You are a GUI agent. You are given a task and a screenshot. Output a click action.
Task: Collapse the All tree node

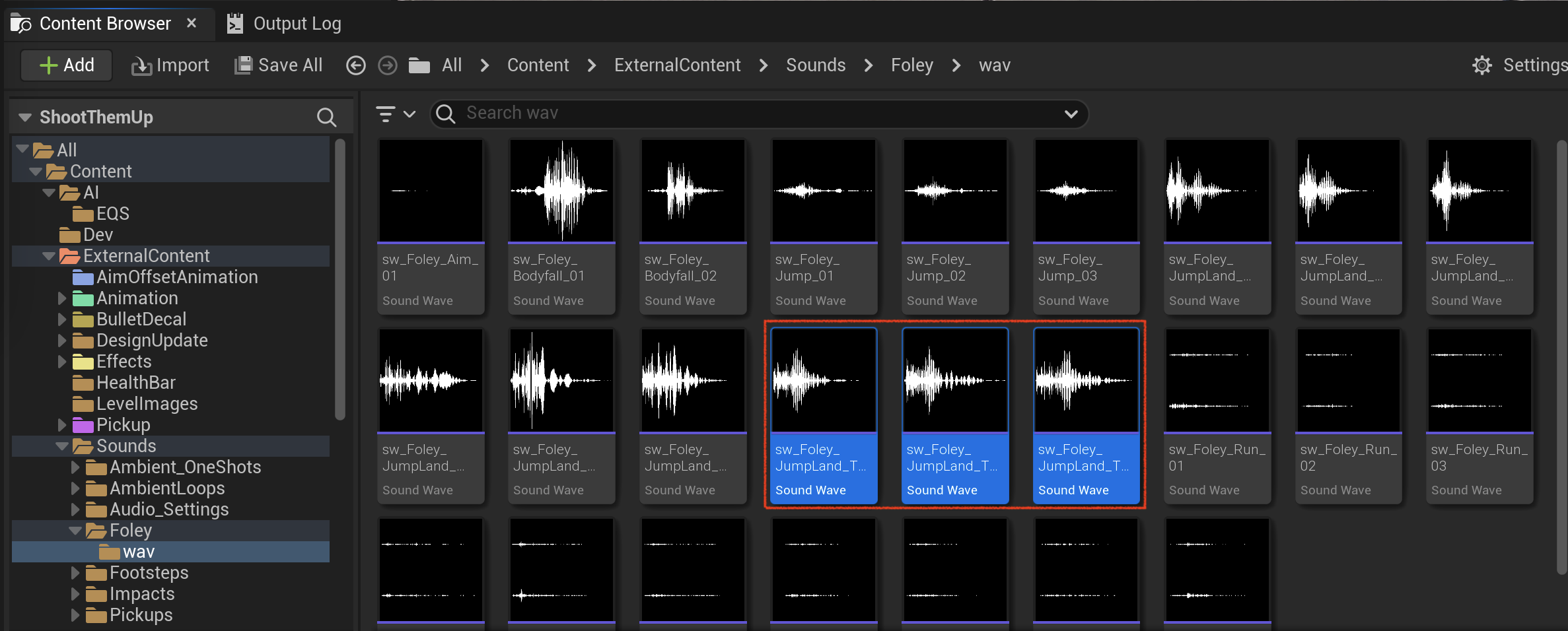[22, 149]
